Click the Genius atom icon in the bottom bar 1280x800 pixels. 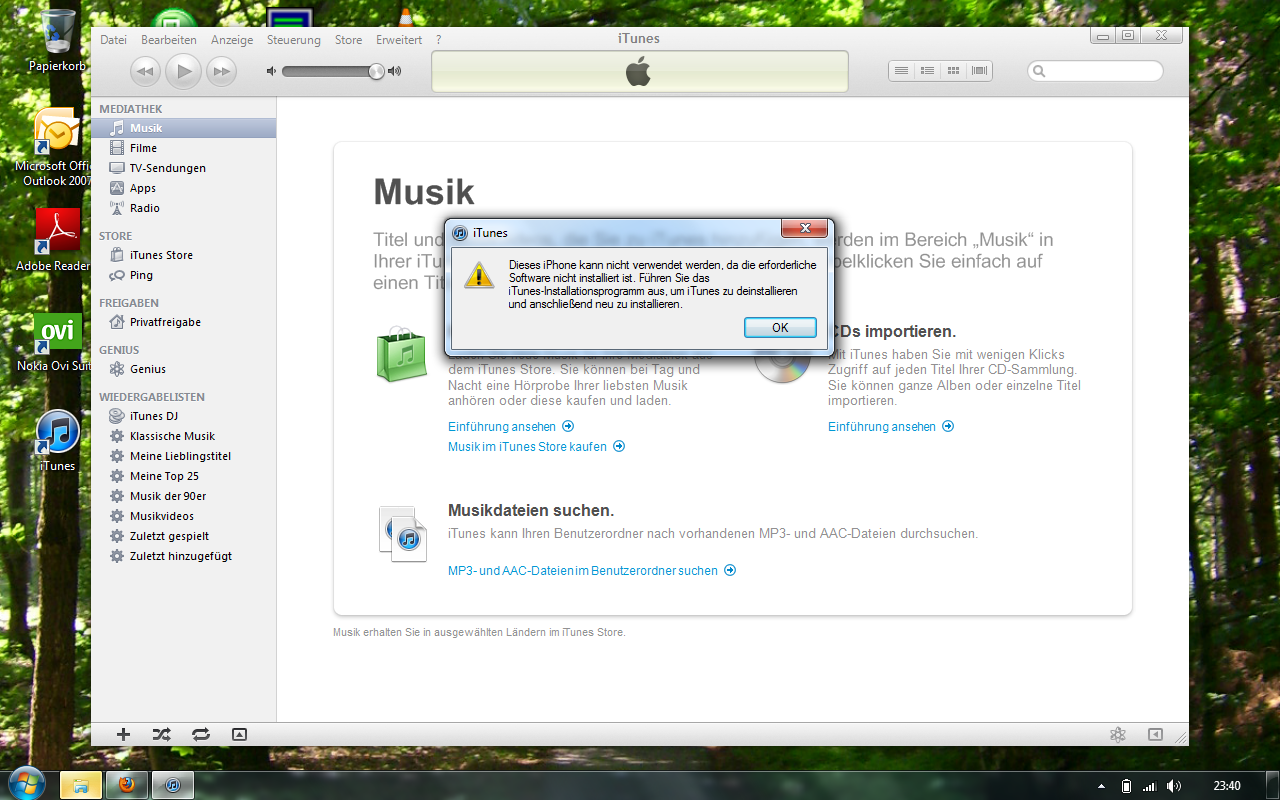click(1118, 735)
